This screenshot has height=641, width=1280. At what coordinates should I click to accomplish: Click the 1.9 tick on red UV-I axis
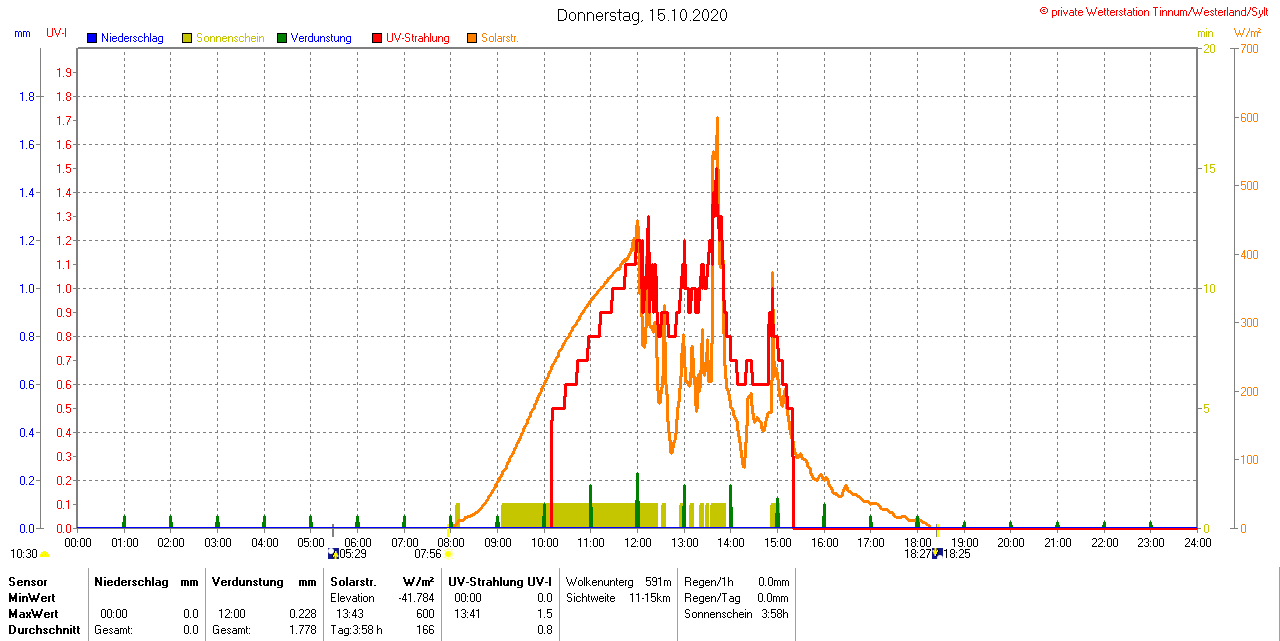click(x=64, y=73)
